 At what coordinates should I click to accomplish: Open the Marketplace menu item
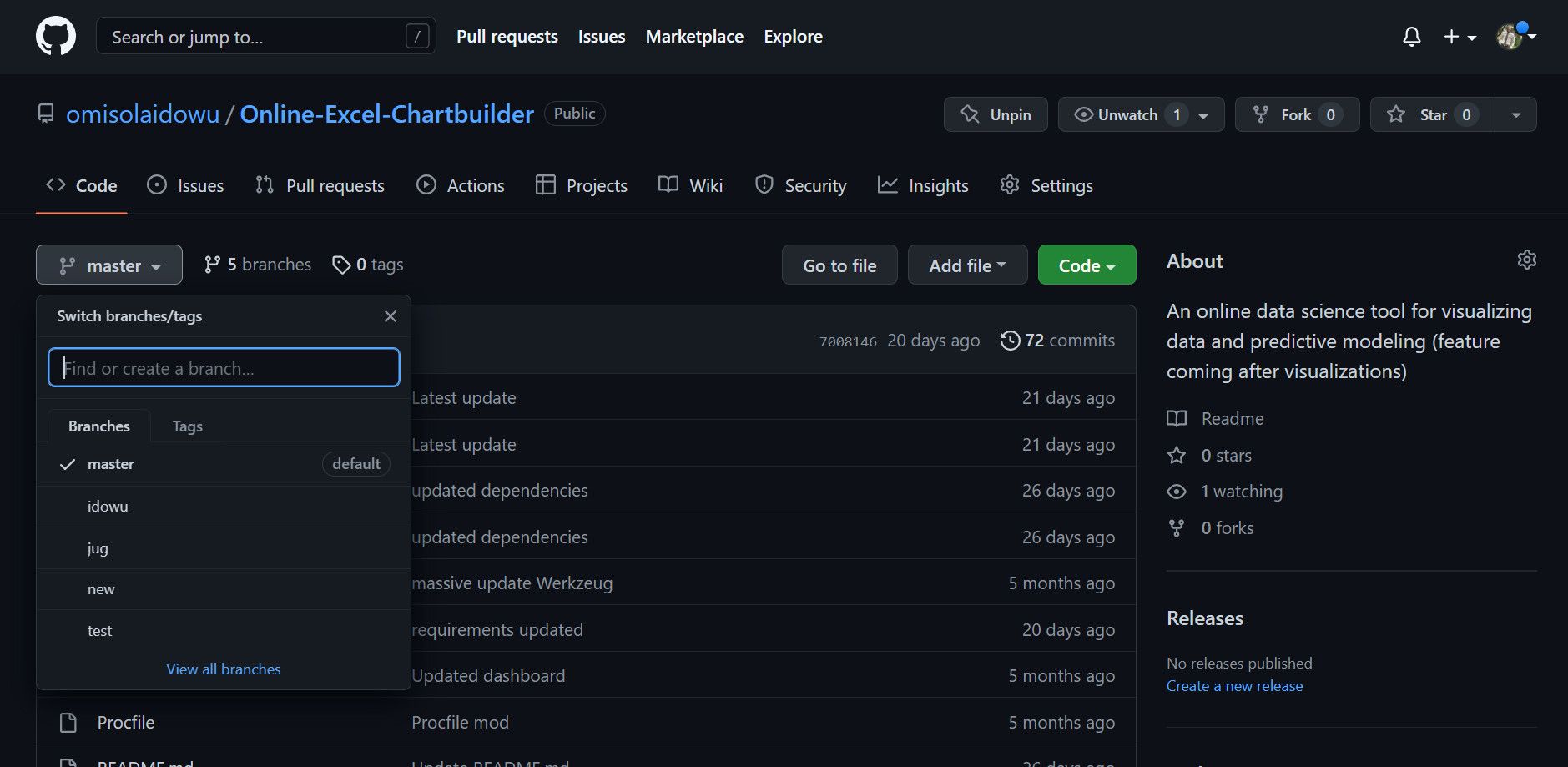pos(694,36)
